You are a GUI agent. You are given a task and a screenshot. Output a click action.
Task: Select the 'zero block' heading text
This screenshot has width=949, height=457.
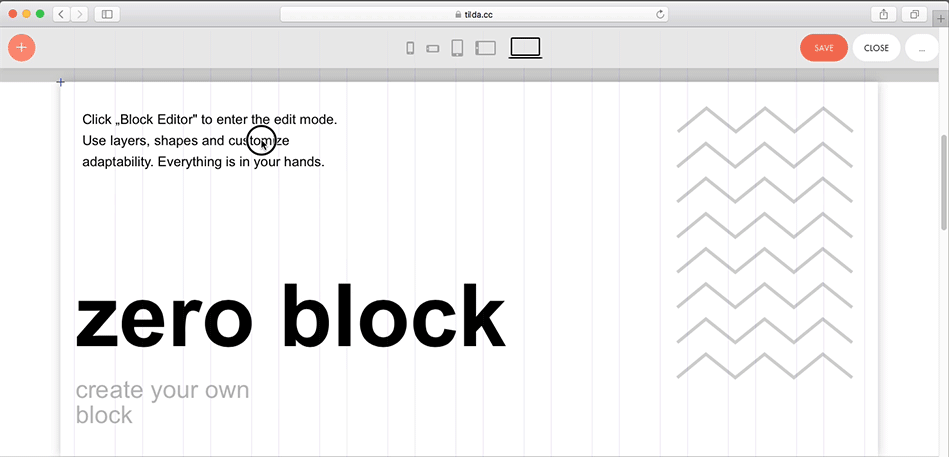[290, 316]
